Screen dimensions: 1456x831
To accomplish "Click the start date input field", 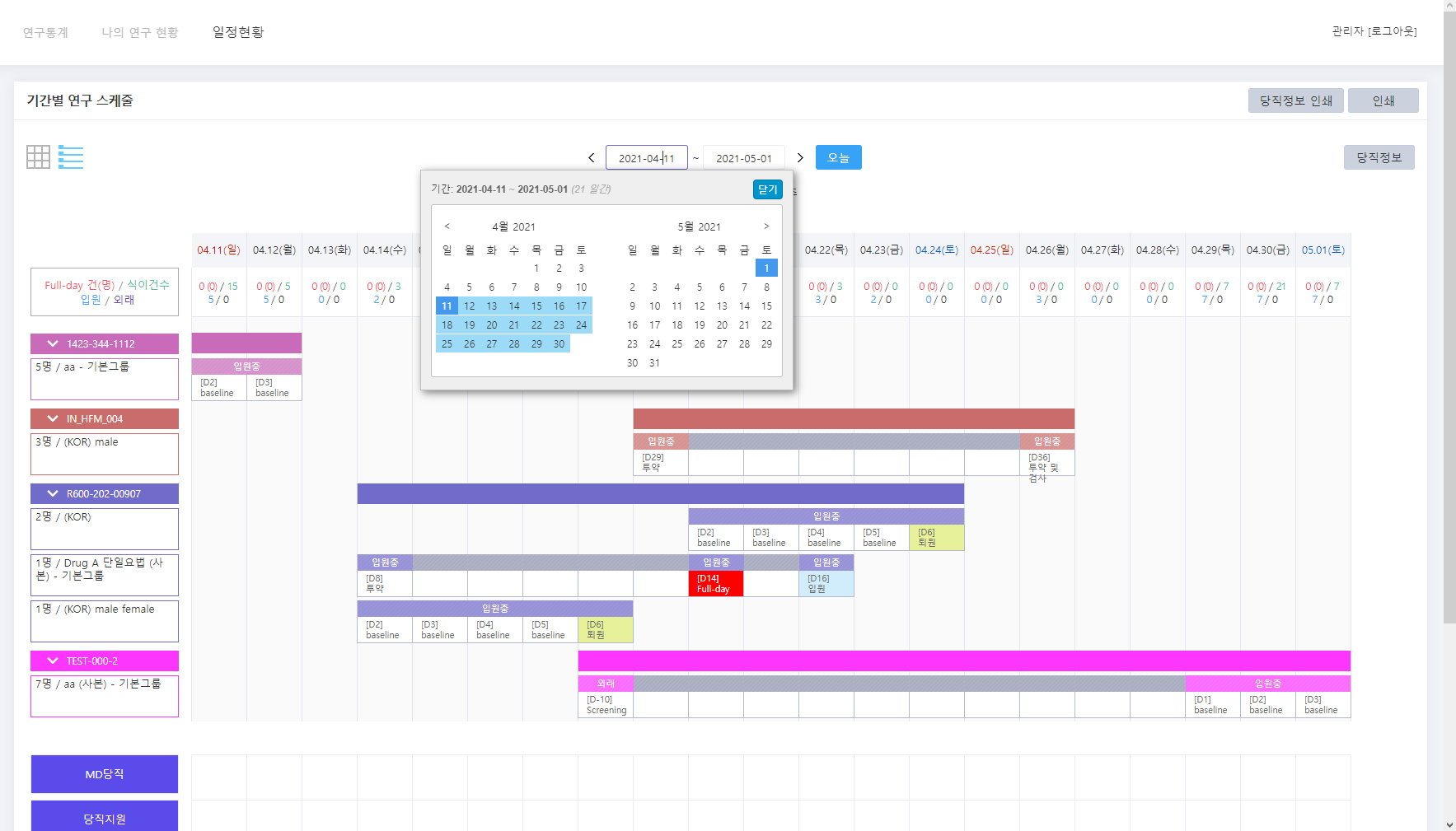I will pos(646,158).
